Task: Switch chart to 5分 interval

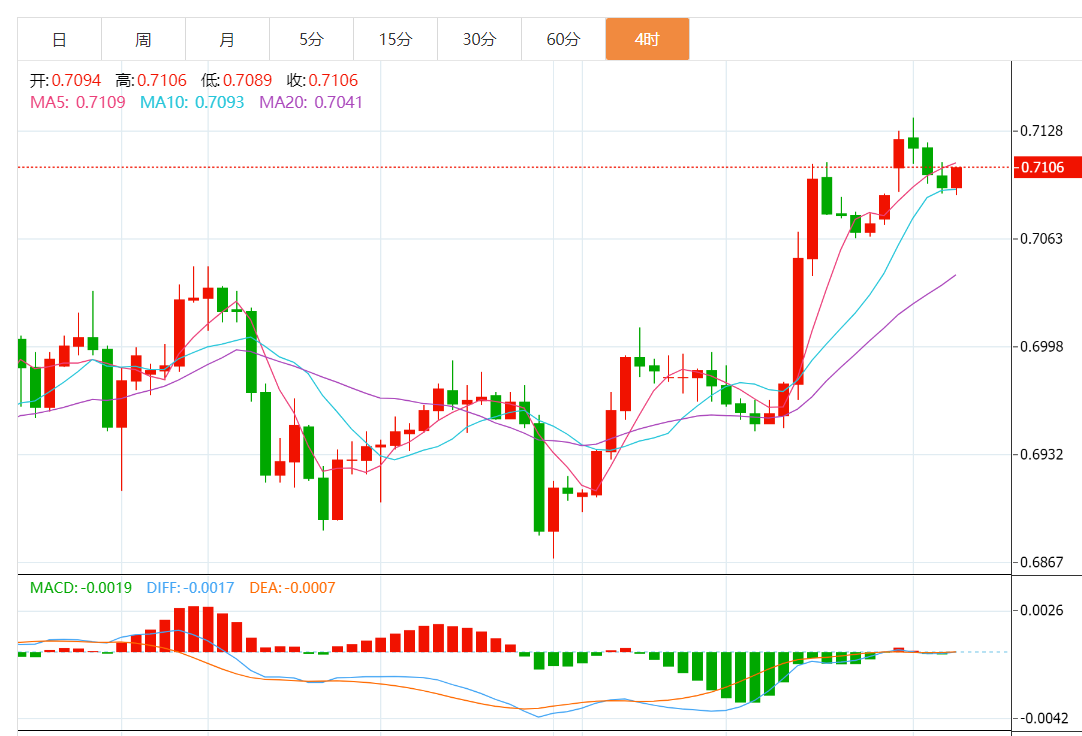Action: (311, 40)
